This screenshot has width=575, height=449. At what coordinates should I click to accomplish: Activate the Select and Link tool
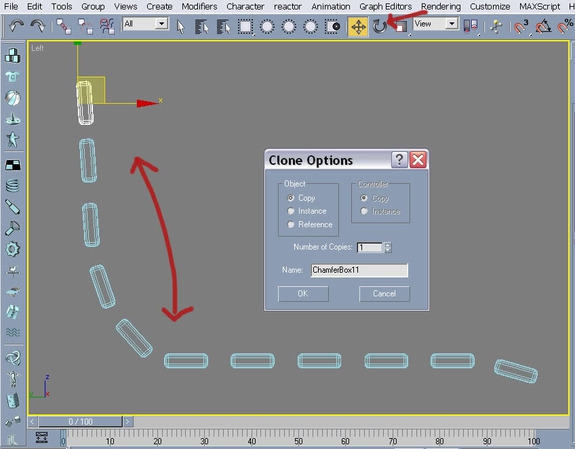(x=63, y=26)
